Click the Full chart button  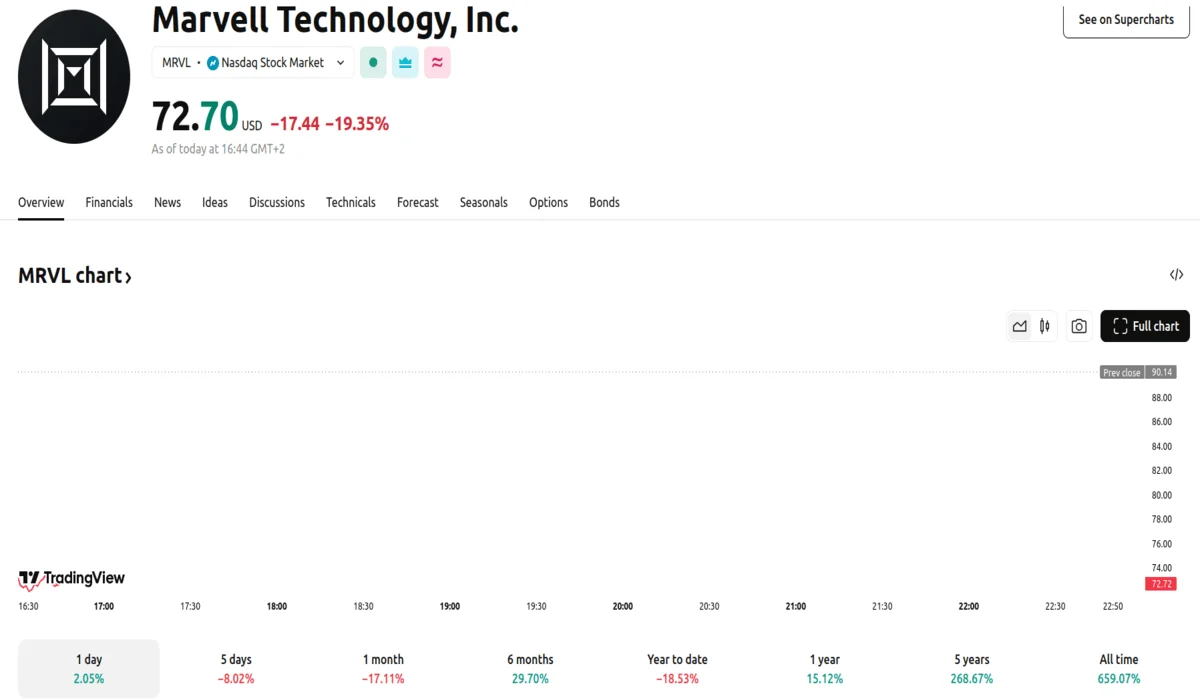(x=1145, y=326)
